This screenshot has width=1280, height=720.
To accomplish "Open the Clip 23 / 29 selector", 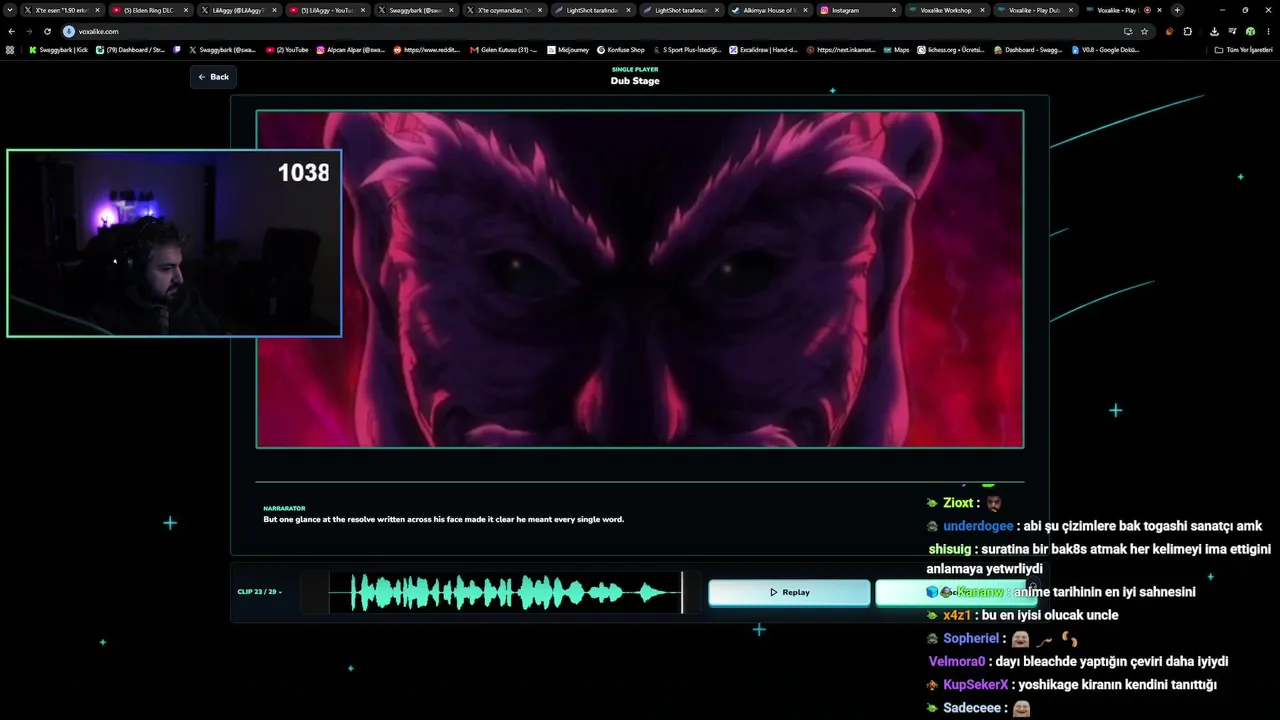I will 260,592.
